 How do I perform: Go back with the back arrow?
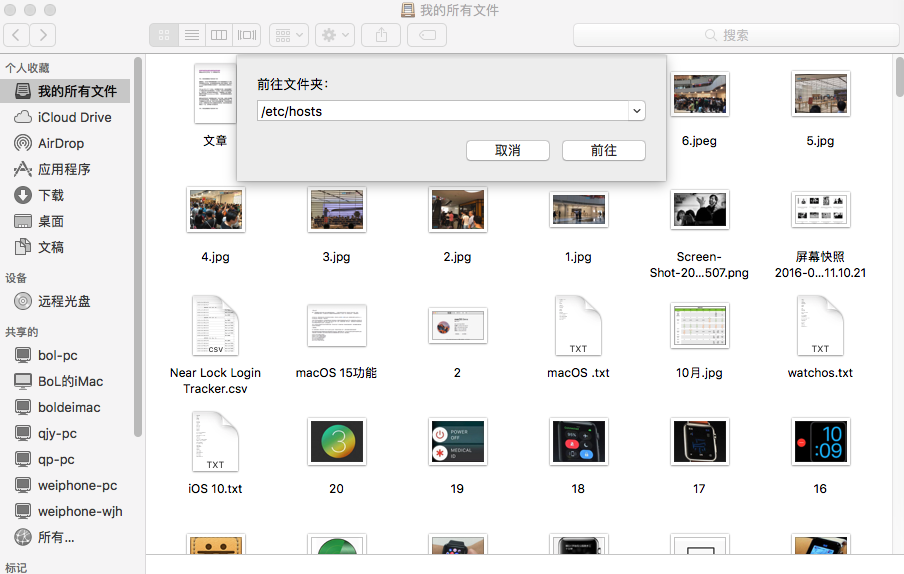coord(16,35)
